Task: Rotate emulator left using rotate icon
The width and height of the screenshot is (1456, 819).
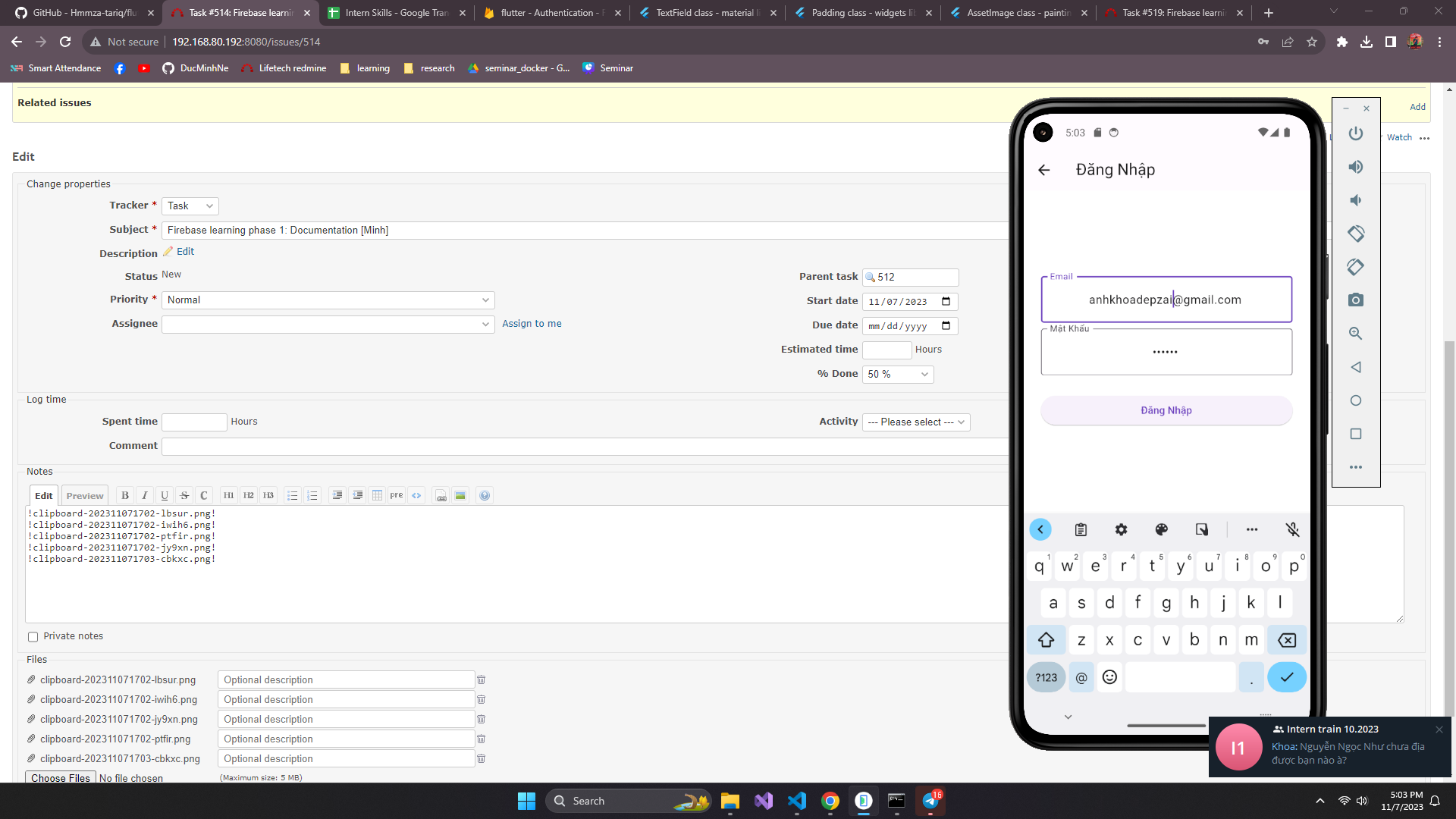Action: (1355, 234)
